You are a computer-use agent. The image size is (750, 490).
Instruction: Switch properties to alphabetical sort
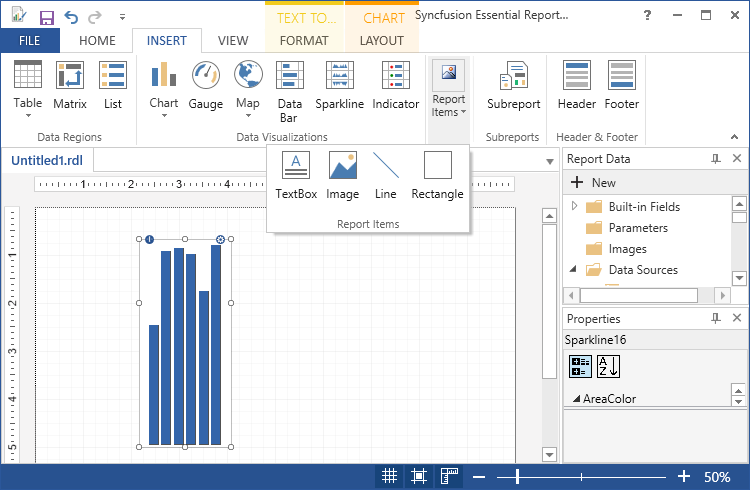[x=608, y=367]
